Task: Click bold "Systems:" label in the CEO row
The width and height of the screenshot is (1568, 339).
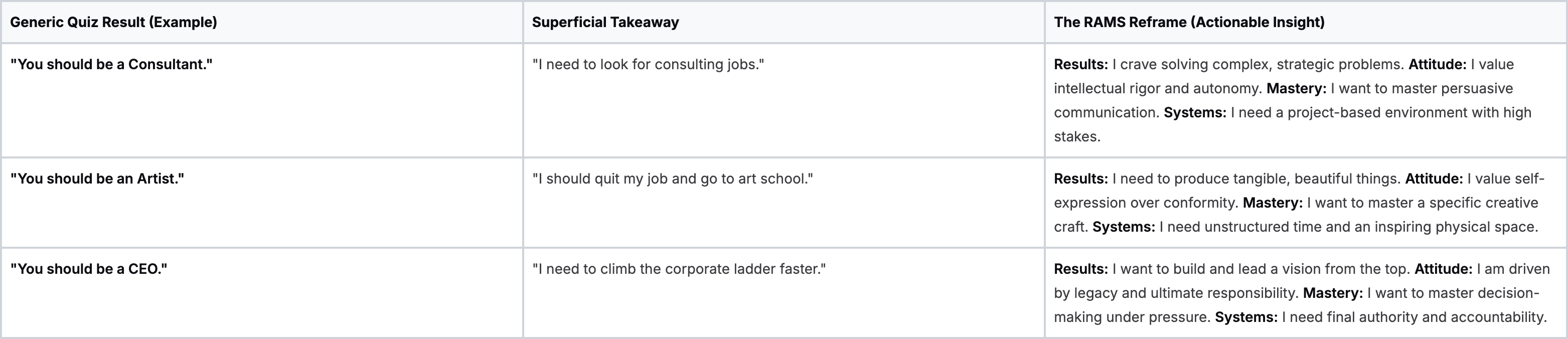Action: pyautogui.click(x=1245, y=317)
